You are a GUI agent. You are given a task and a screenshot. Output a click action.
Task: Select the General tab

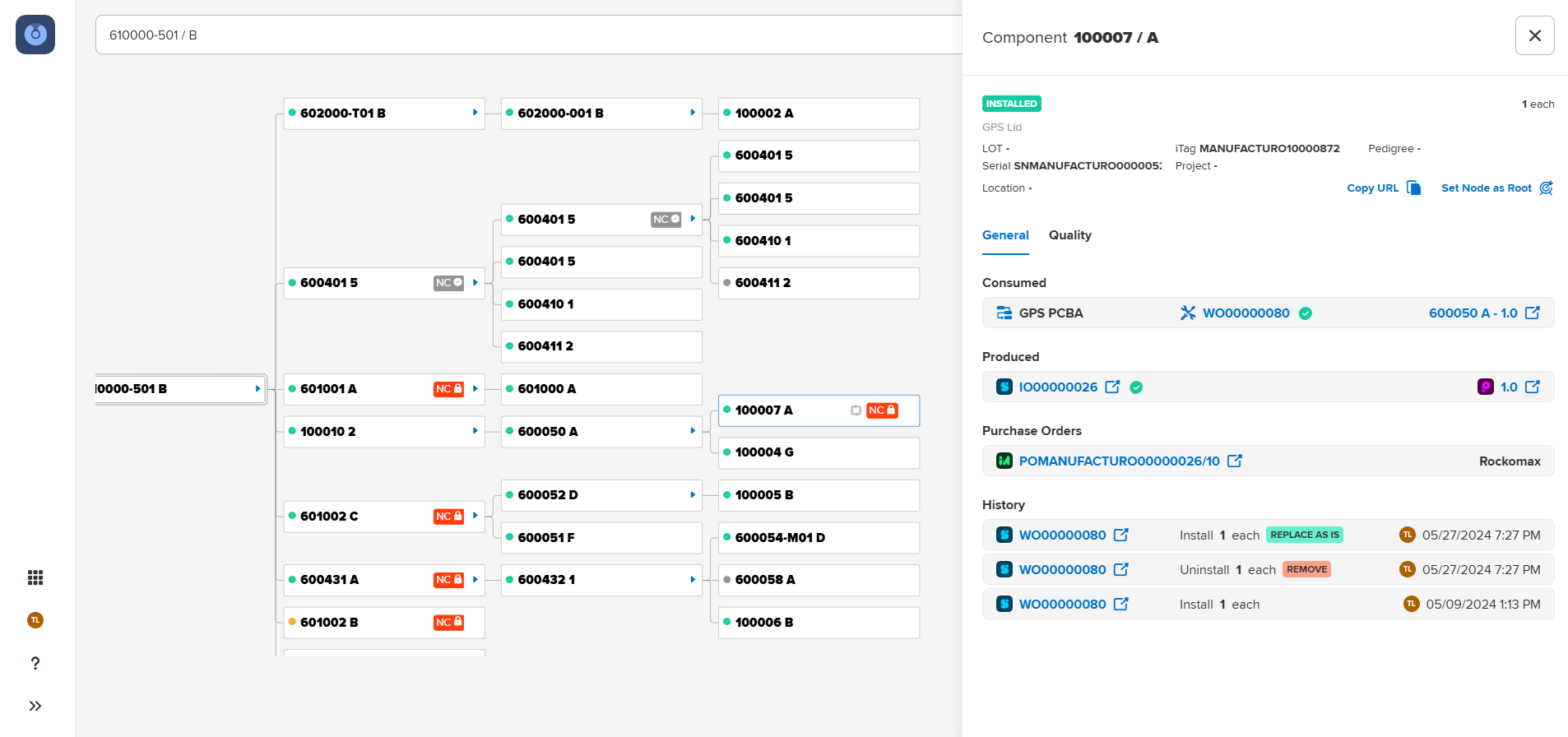[x=1005, y=235]
